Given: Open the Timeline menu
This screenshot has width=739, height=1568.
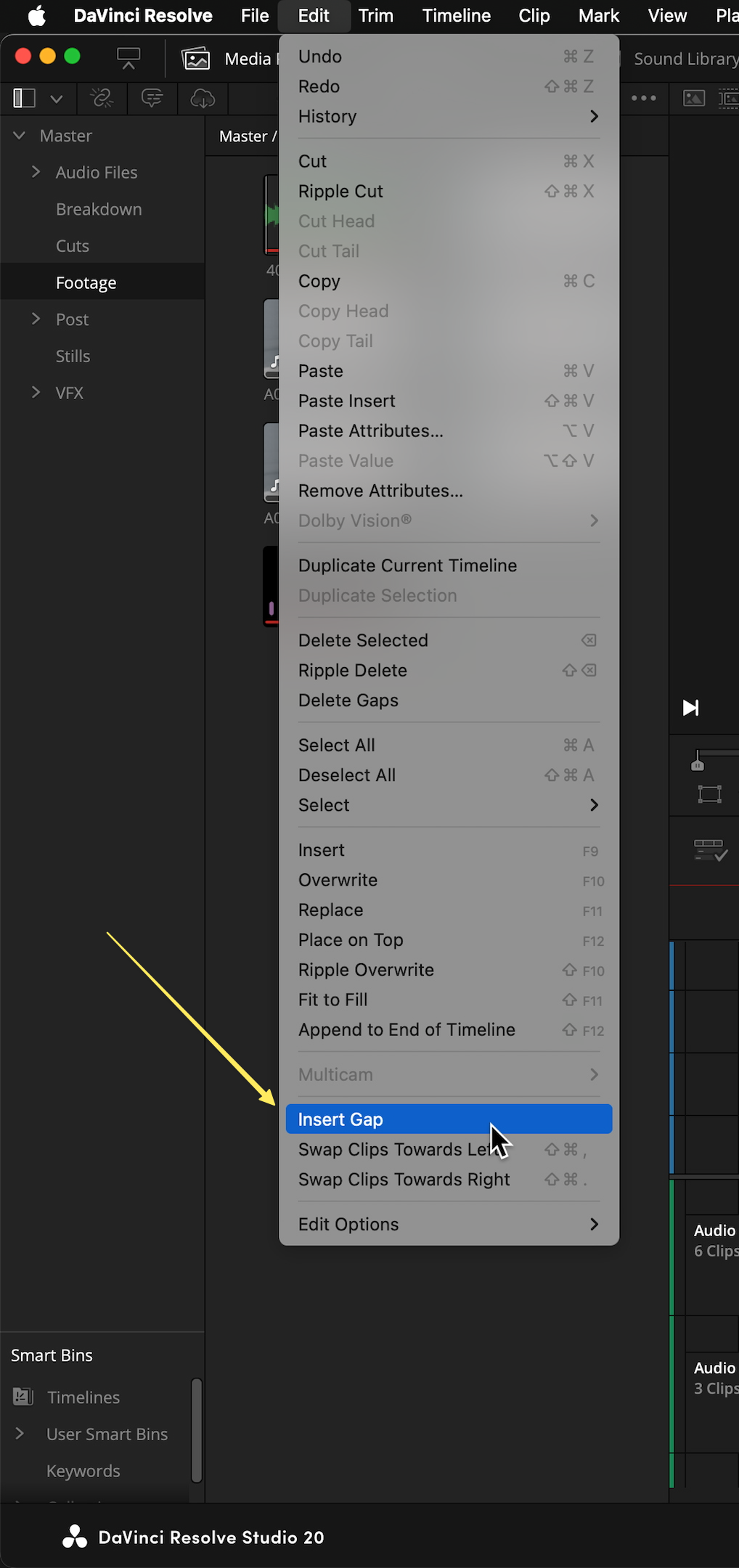Looking at the screenshot, I should (457, 15).
